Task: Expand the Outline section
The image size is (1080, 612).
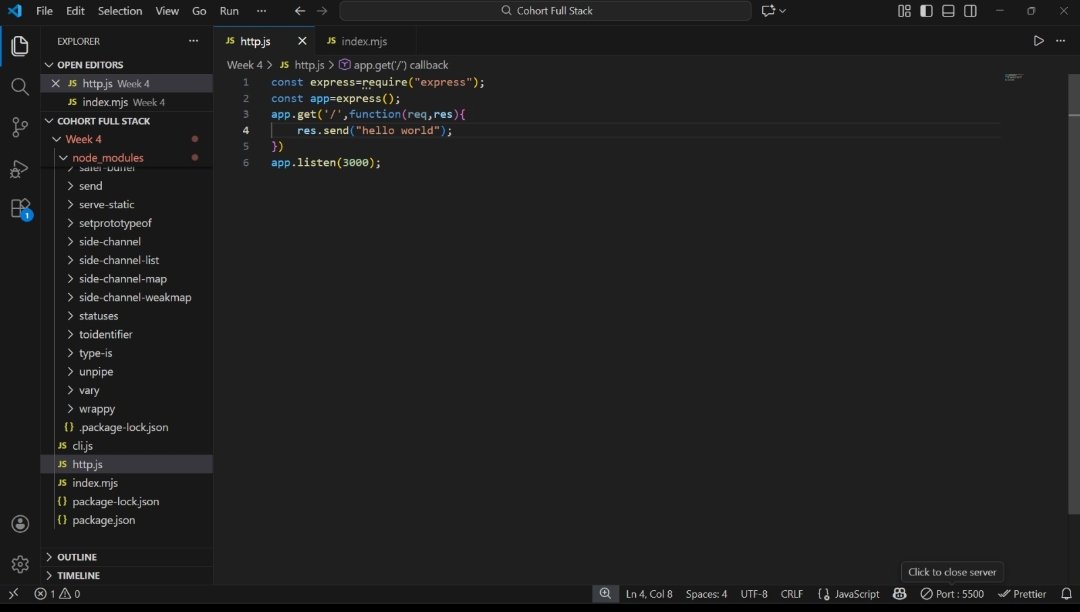Action: point(127,557)
